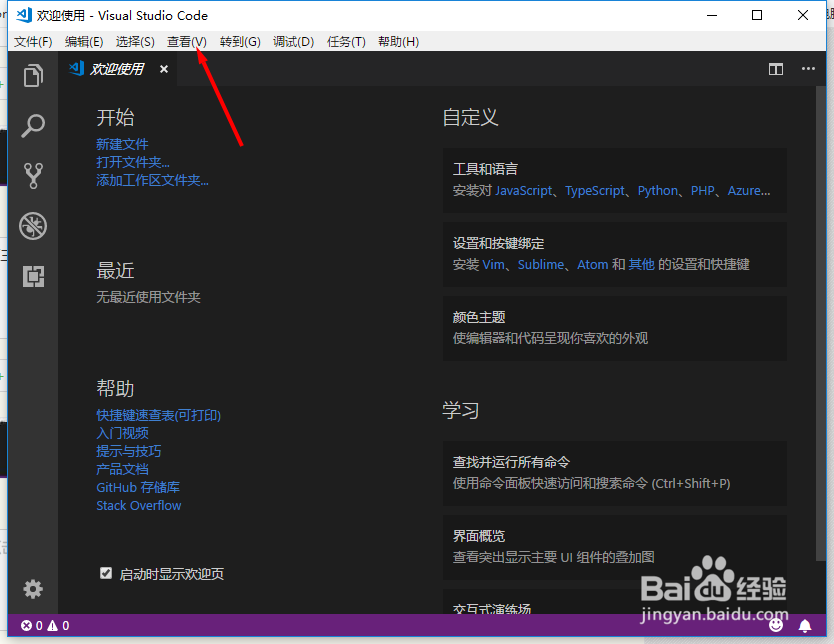The image size is (834, 644).
Task: Open the 入门视频 link
Action: (x=122, y=433)
